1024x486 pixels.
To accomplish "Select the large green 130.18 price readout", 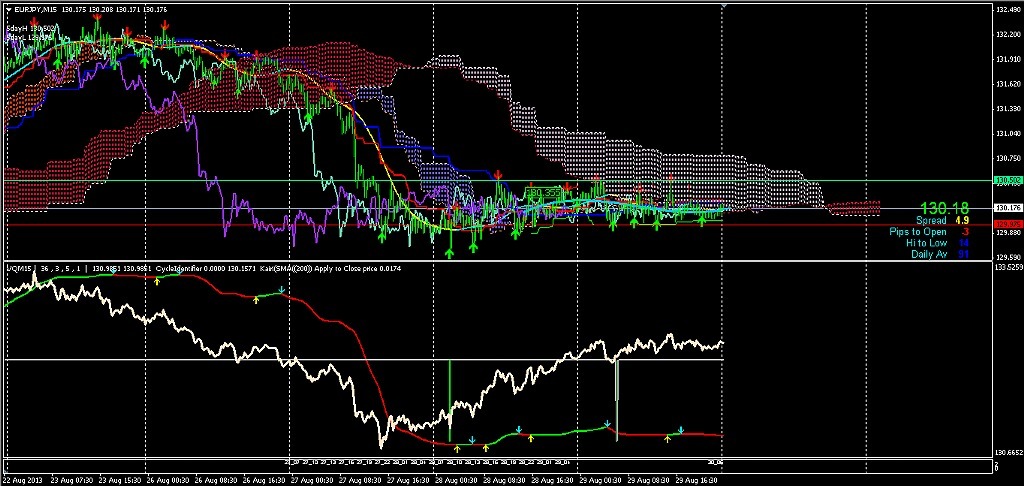I will [x=944, y=208].
